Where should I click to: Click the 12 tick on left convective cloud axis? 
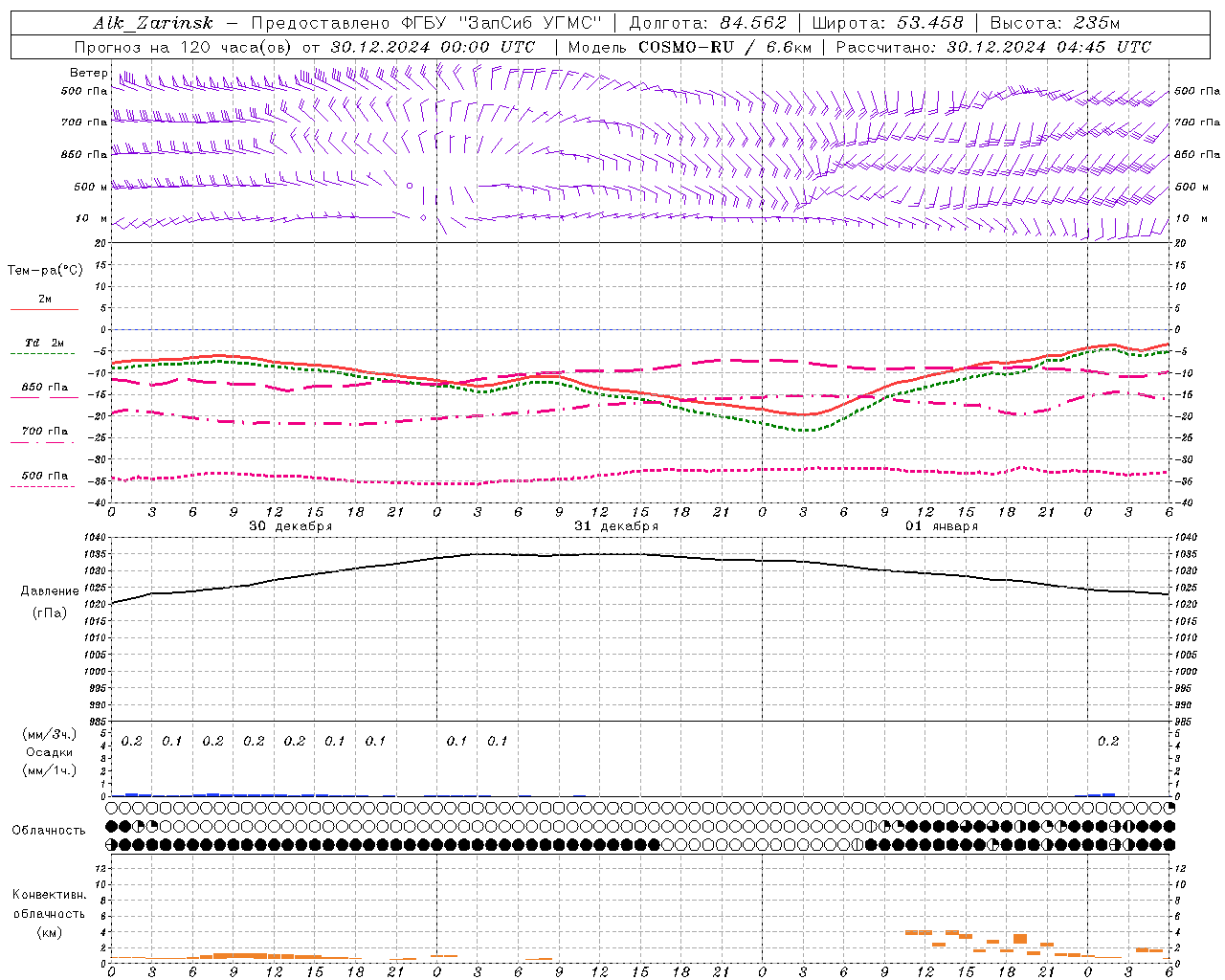[101, 868]
